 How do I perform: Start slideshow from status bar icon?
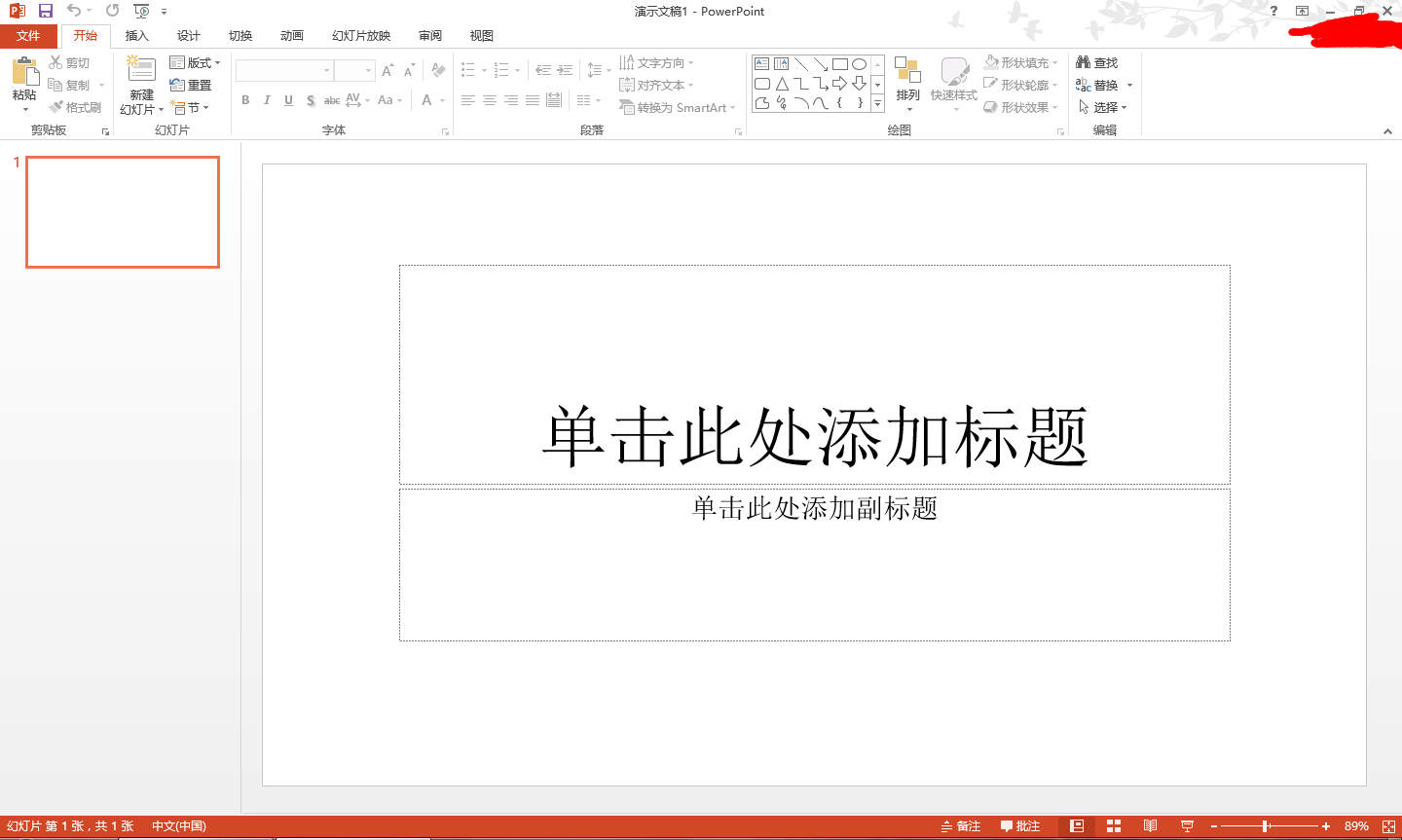[1187, 826]
